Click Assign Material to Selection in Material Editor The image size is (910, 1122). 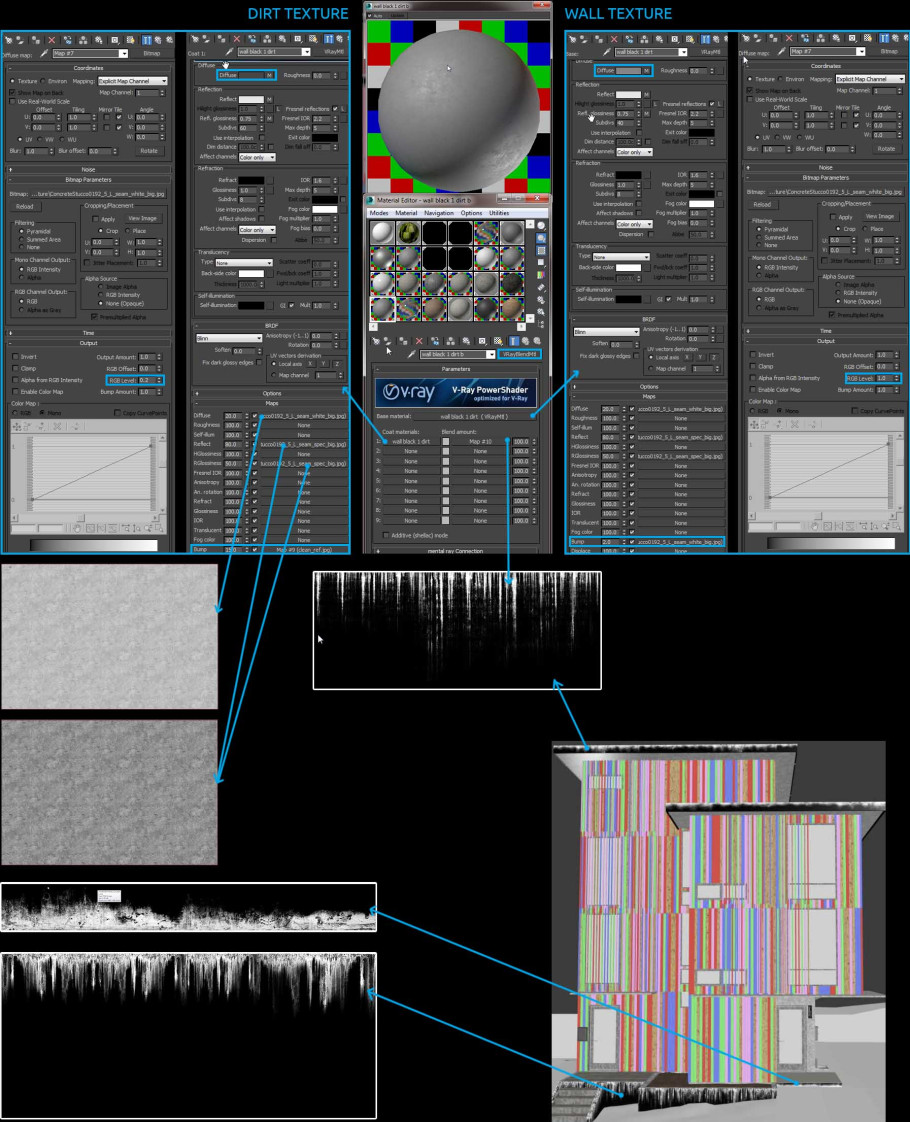click(x=403, y=341)
